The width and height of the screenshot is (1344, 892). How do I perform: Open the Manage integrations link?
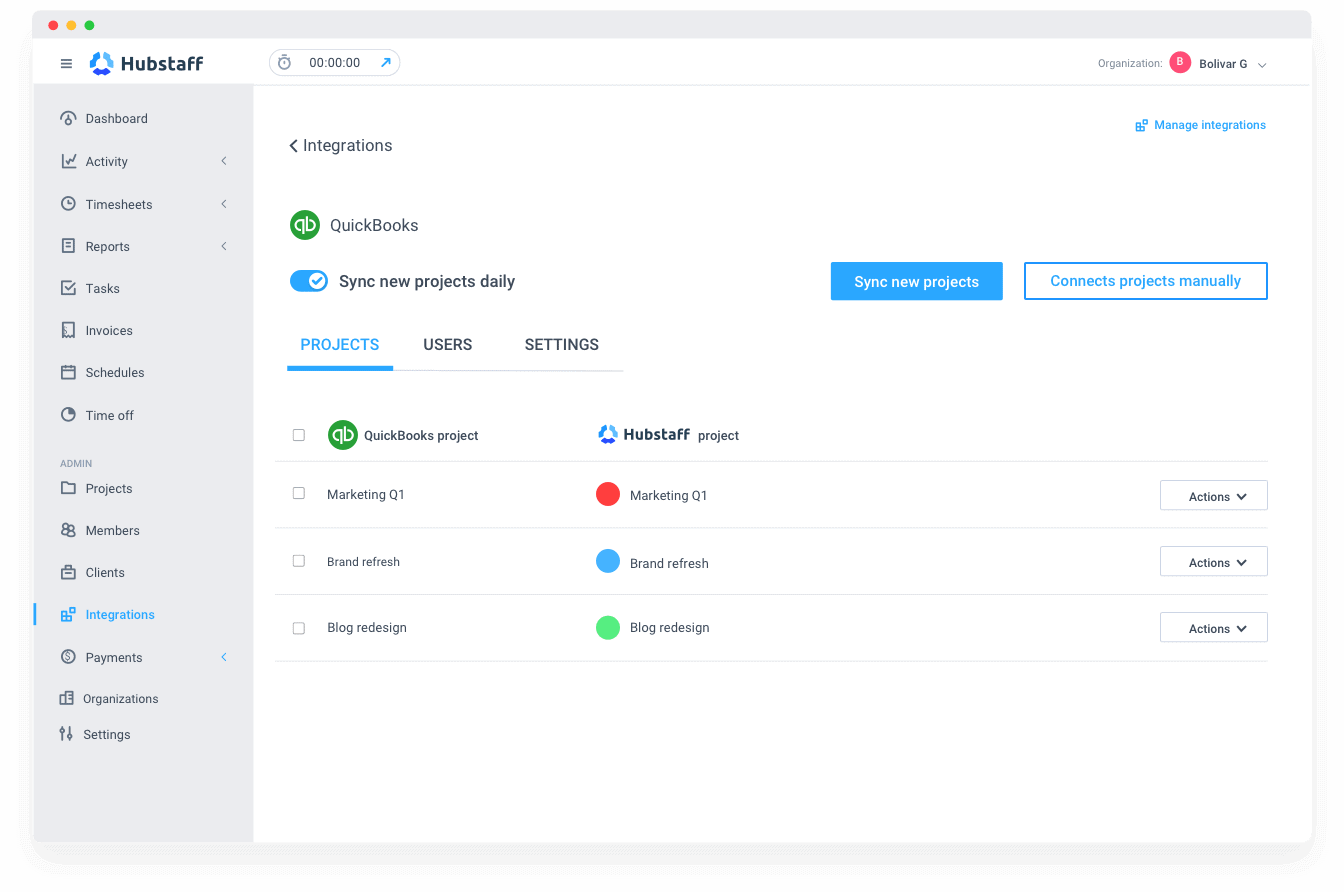click(1210, 125)
